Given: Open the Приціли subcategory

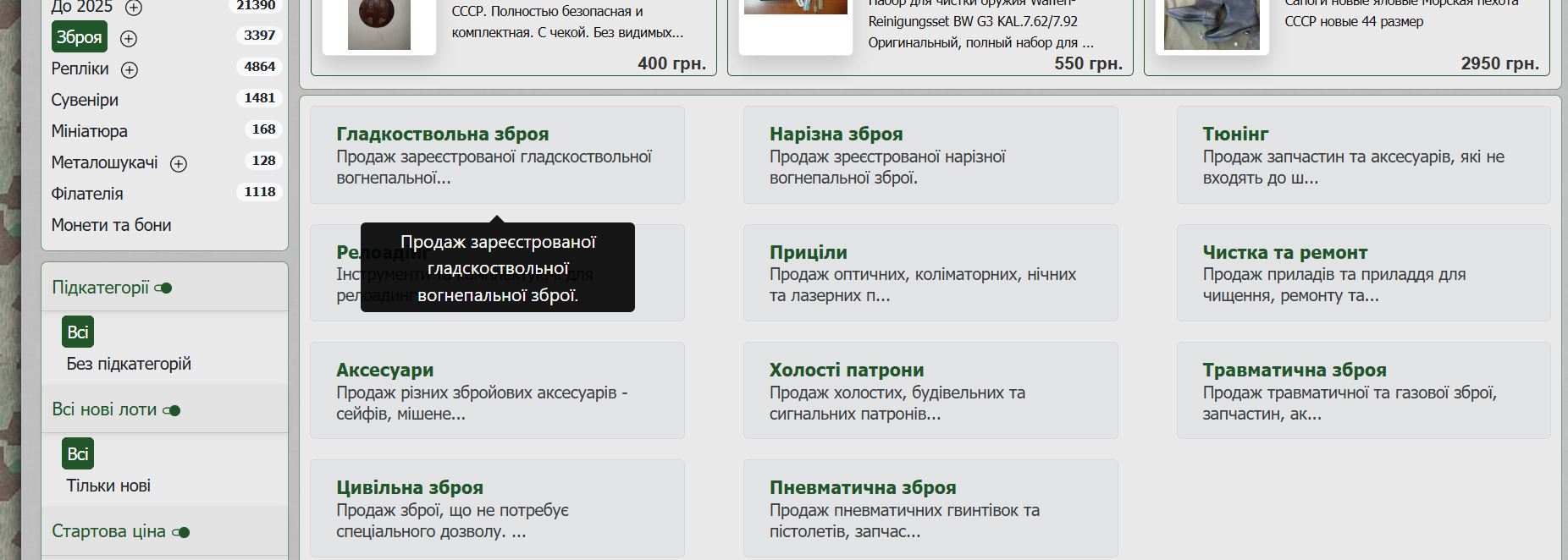Looking at the screenshot, I should [x=809, y=252].
